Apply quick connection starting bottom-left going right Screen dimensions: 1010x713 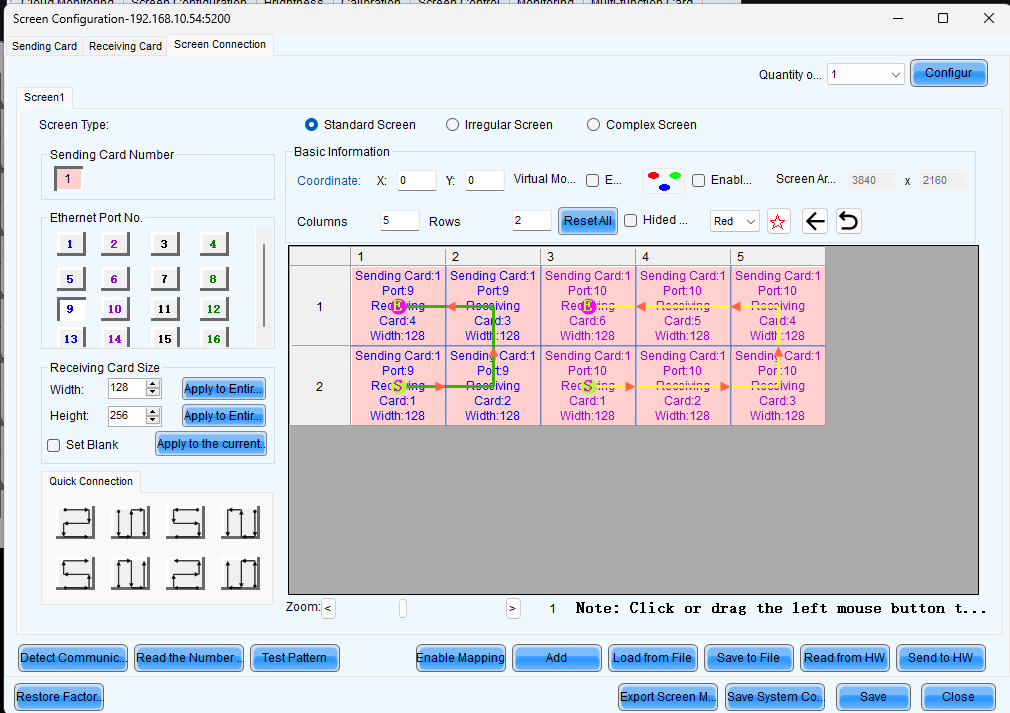(x=76, y=573)
